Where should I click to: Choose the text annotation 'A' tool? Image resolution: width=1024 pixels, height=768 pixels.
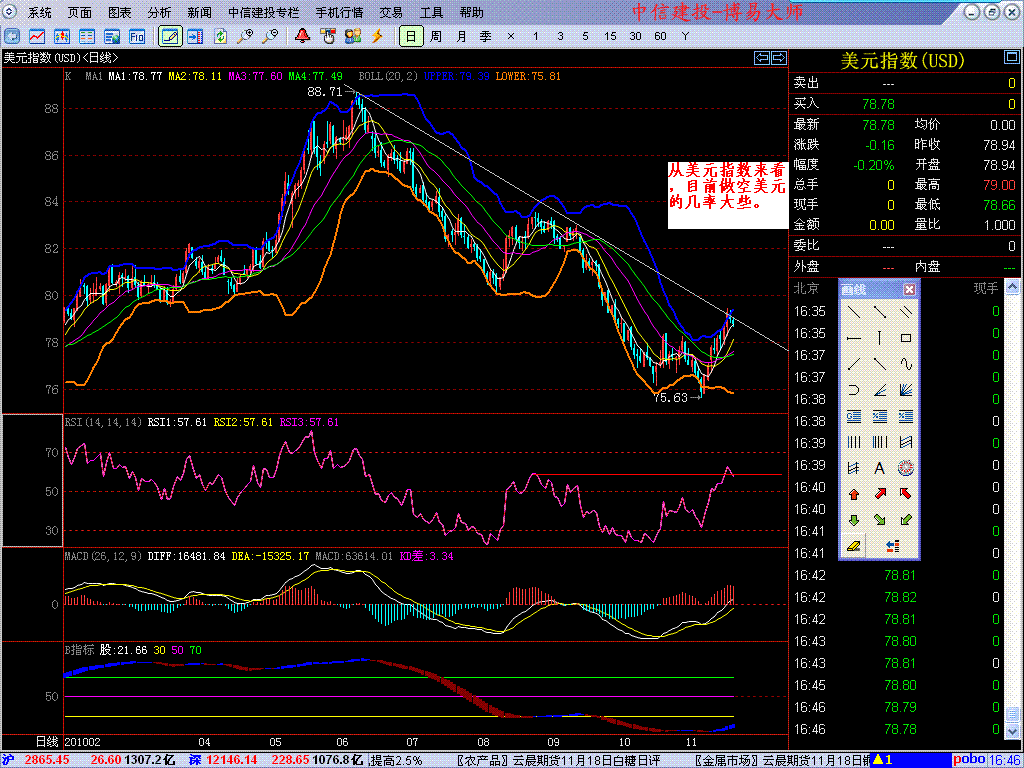coord(880,468)
